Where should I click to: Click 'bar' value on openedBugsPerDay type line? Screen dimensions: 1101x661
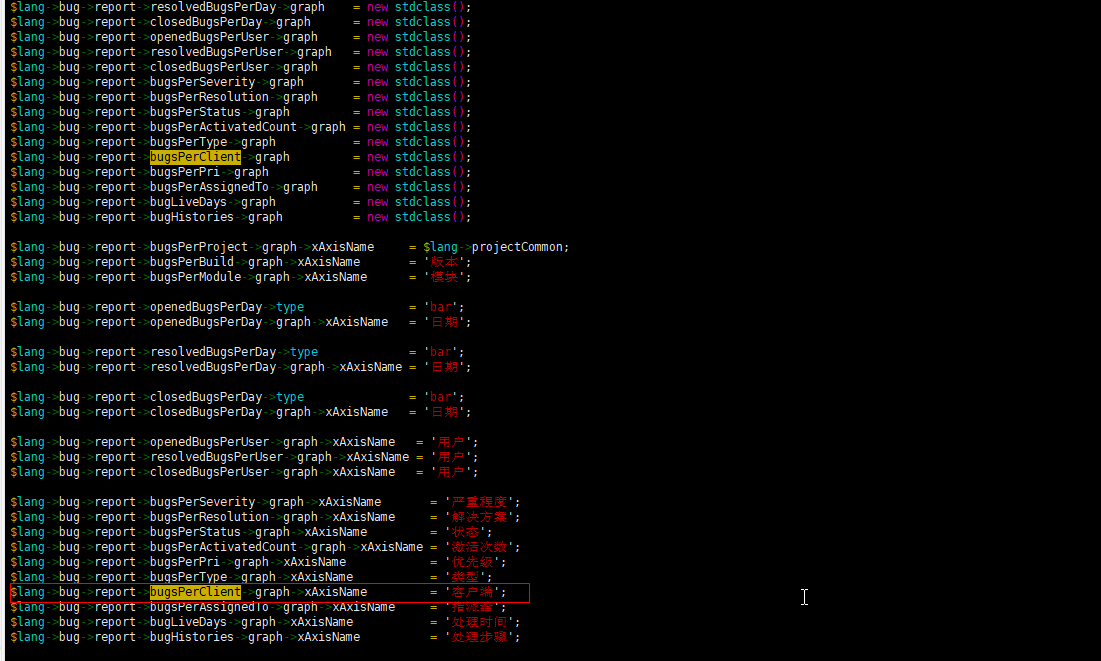(x=441, y=307)
